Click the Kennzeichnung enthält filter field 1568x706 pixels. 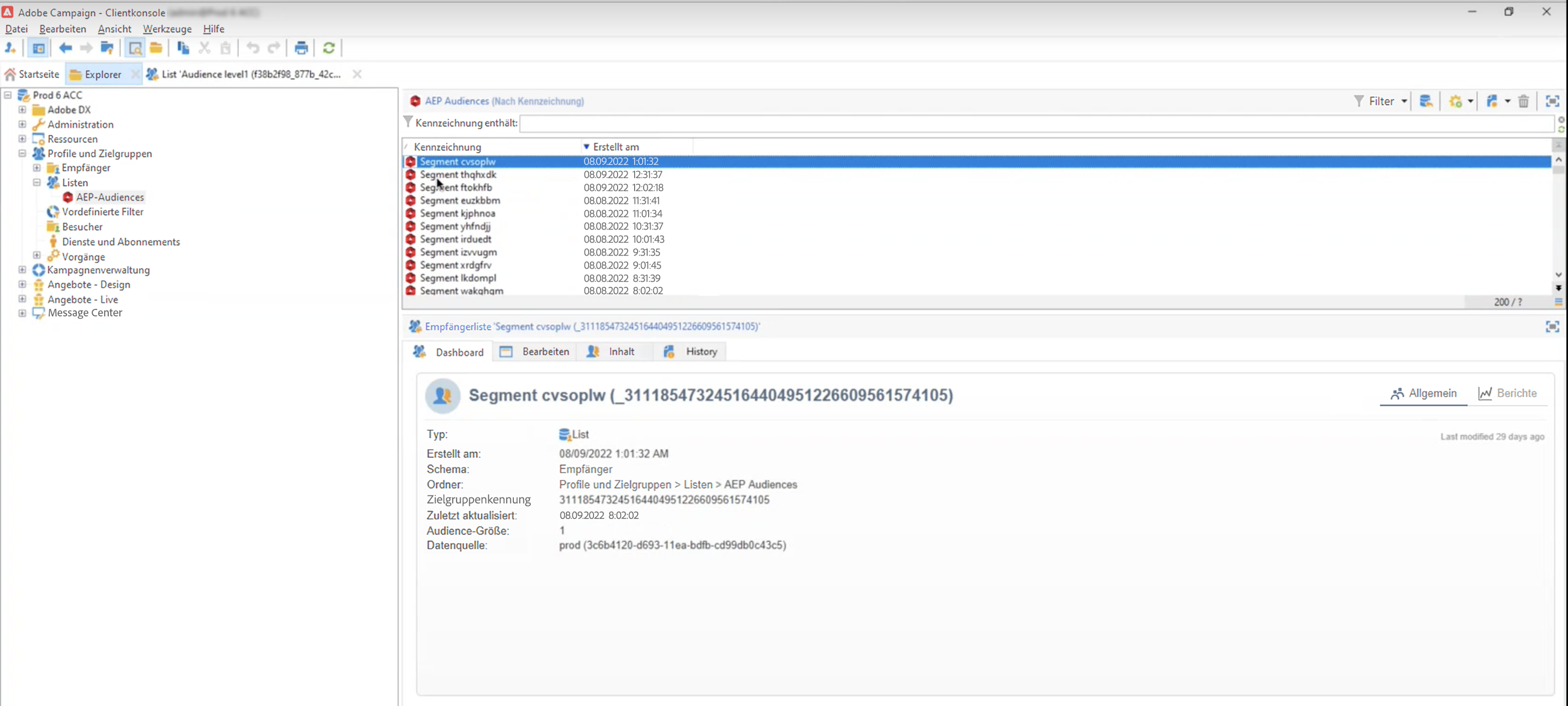coord(1035,123)
